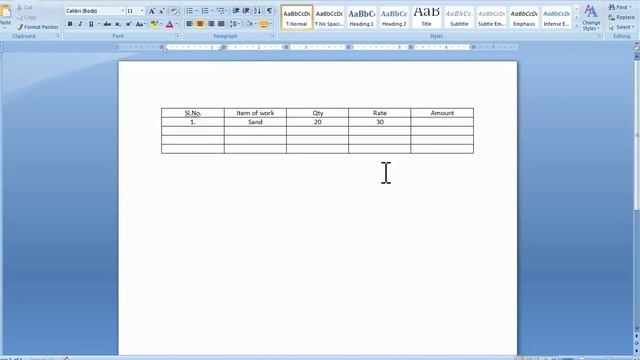
Task: Click the Borders icon
Action: tap(264, 24)
